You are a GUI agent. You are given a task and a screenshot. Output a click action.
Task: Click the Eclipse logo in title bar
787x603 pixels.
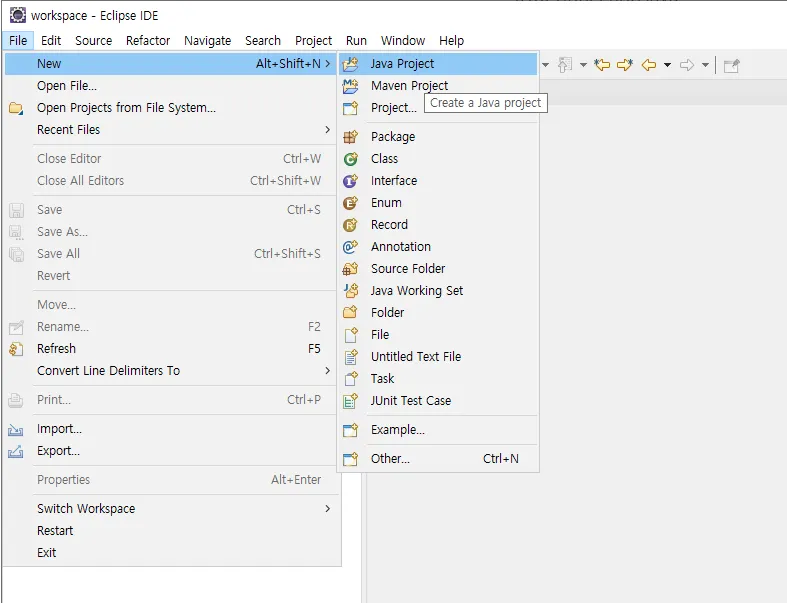click(x=18, y=15)
